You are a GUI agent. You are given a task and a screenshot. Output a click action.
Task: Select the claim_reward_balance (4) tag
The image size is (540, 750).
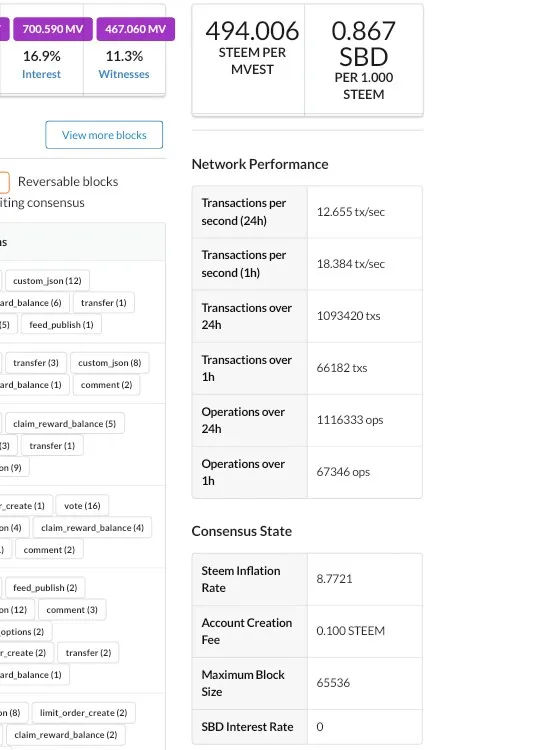tap(92, 528)
